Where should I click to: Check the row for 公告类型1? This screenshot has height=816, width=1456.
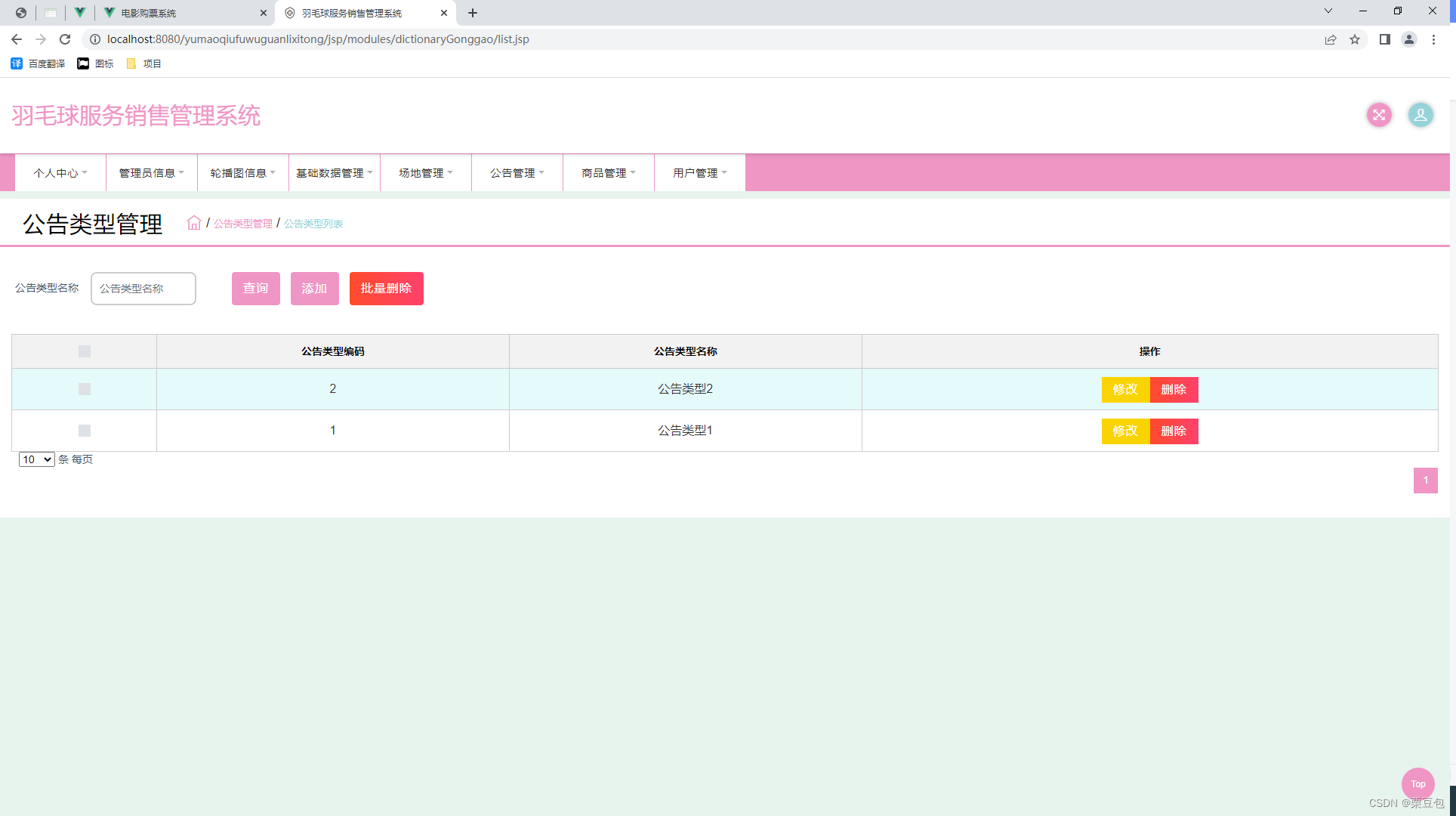point(85,431)
